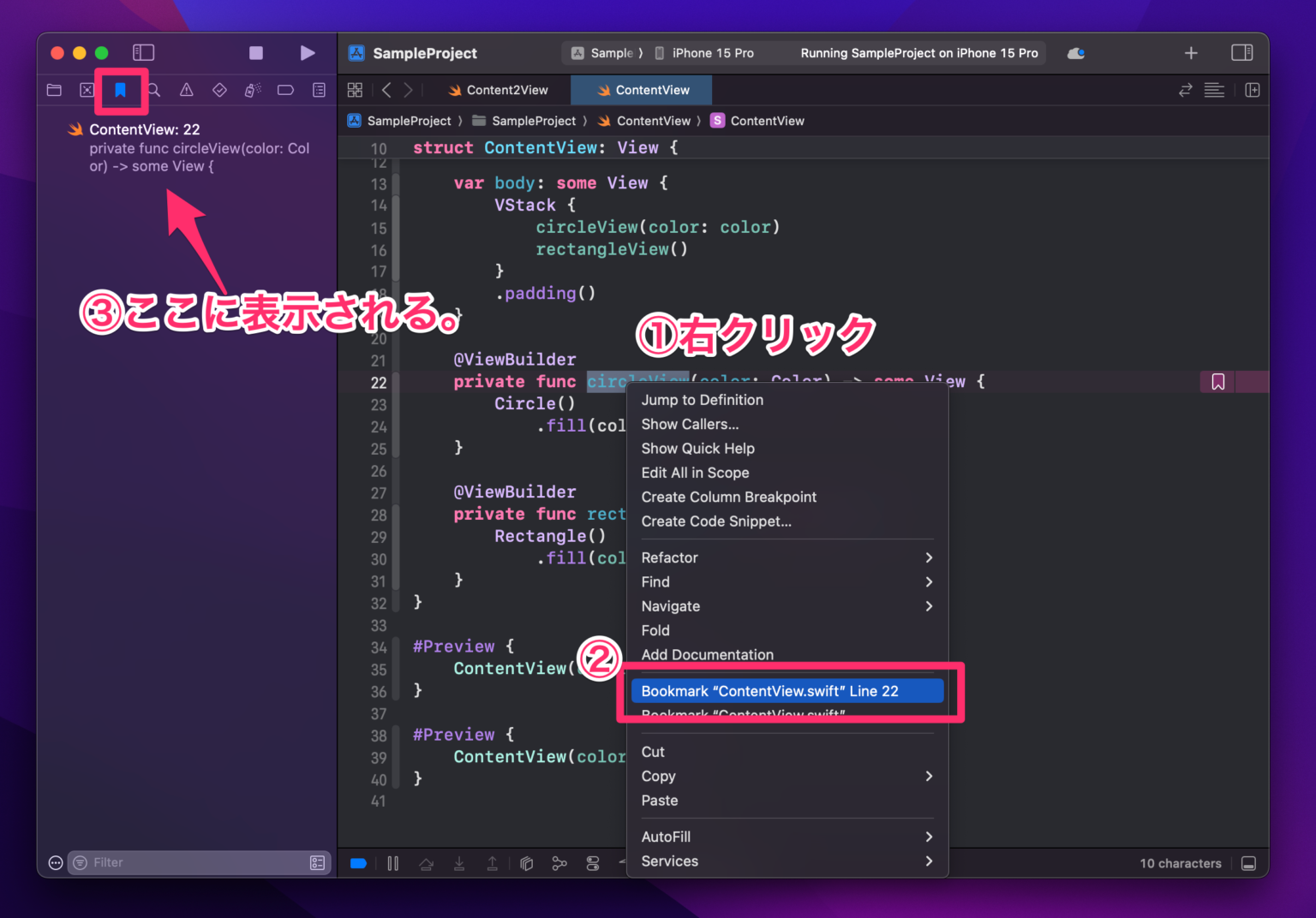
Task: Click the step over debug icon
Action: pos(426,863)
